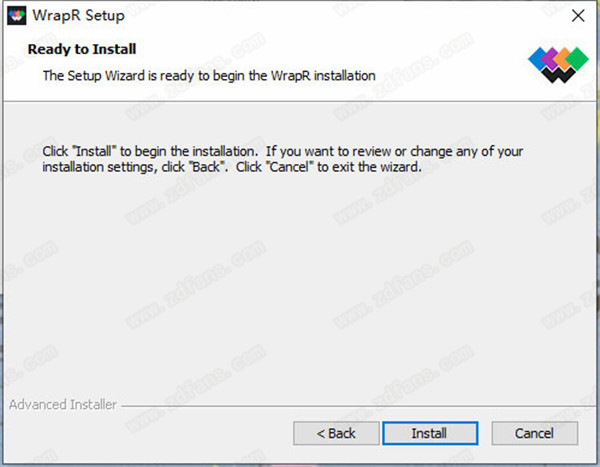Screen dimensions: 600x467
Task: Click the purple diamond of the WrapR logo
Action: (551, 59)
